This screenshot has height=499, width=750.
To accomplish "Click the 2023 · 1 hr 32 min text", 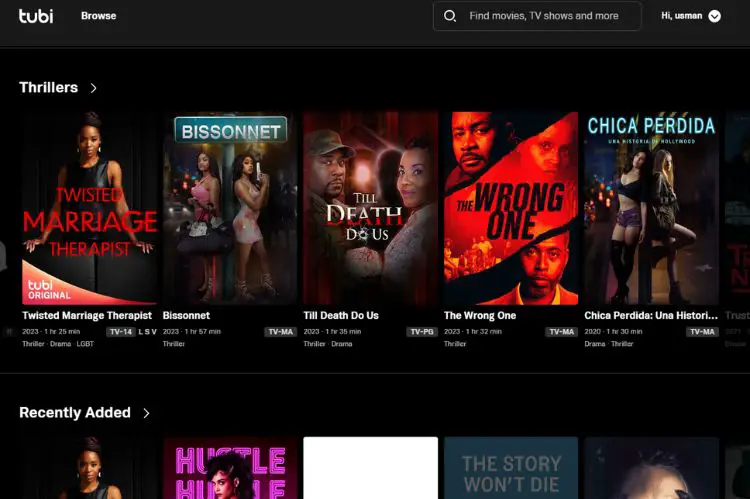I will pos(473,332).
